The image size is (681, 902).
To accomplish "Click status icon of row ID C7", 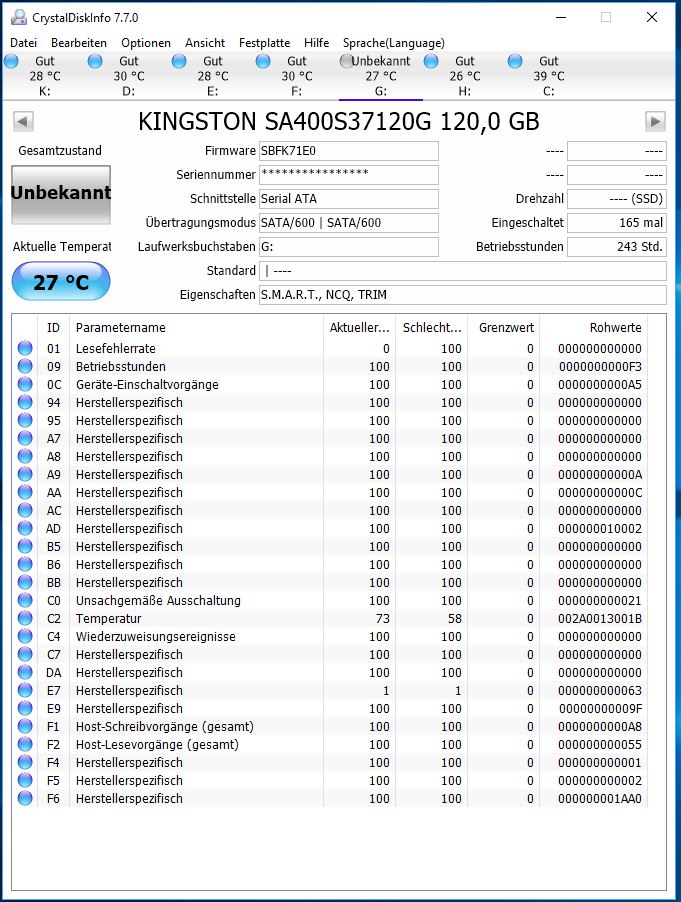I will click(x=25, y=654).
